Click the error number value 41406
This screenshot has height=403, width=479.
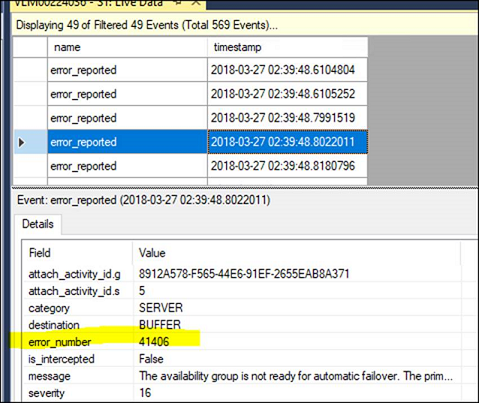click(154, 342)
